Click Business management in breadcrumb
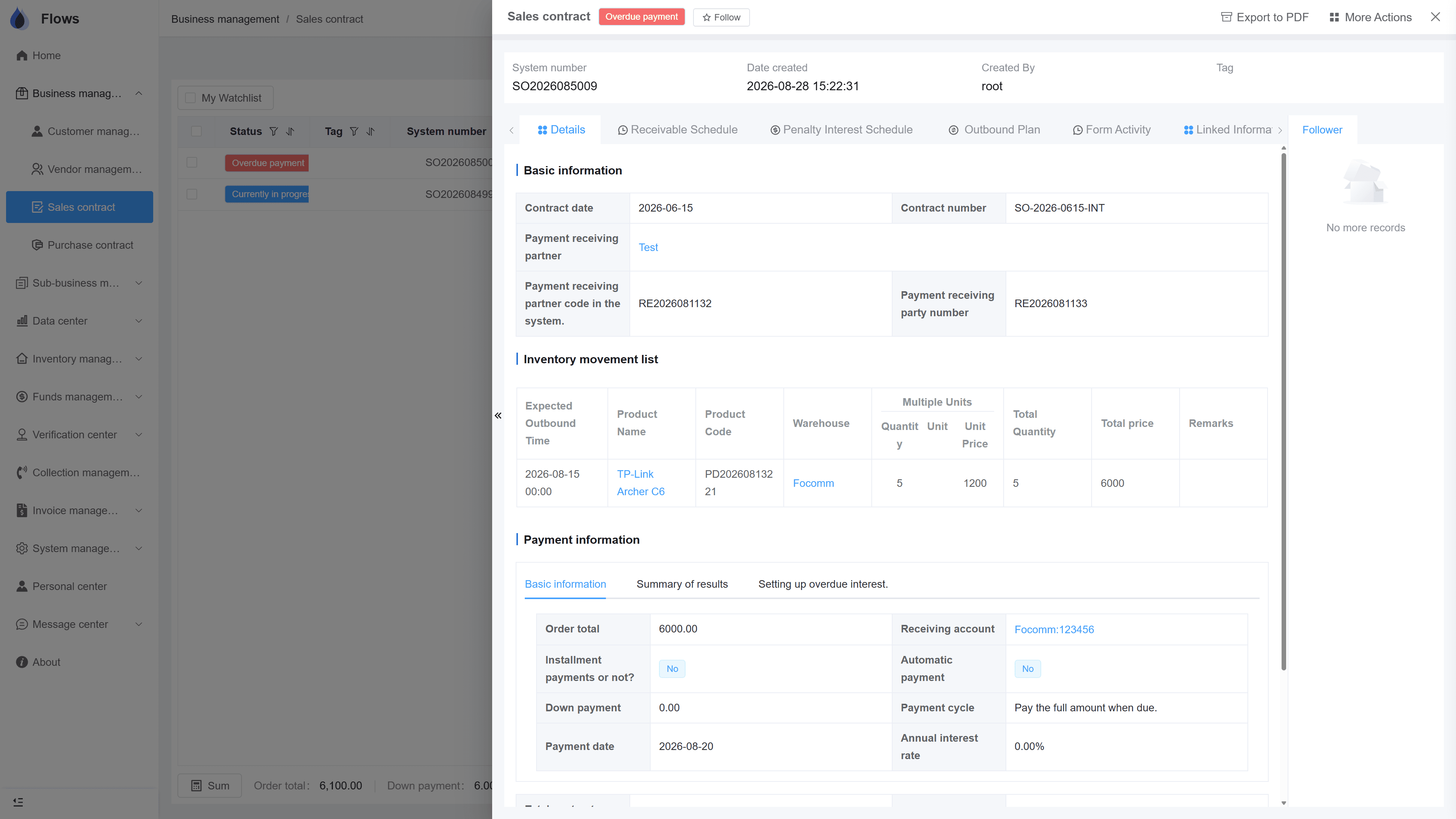The width and height of the screenshot is (1456, 819). click(x=225, y=19)
